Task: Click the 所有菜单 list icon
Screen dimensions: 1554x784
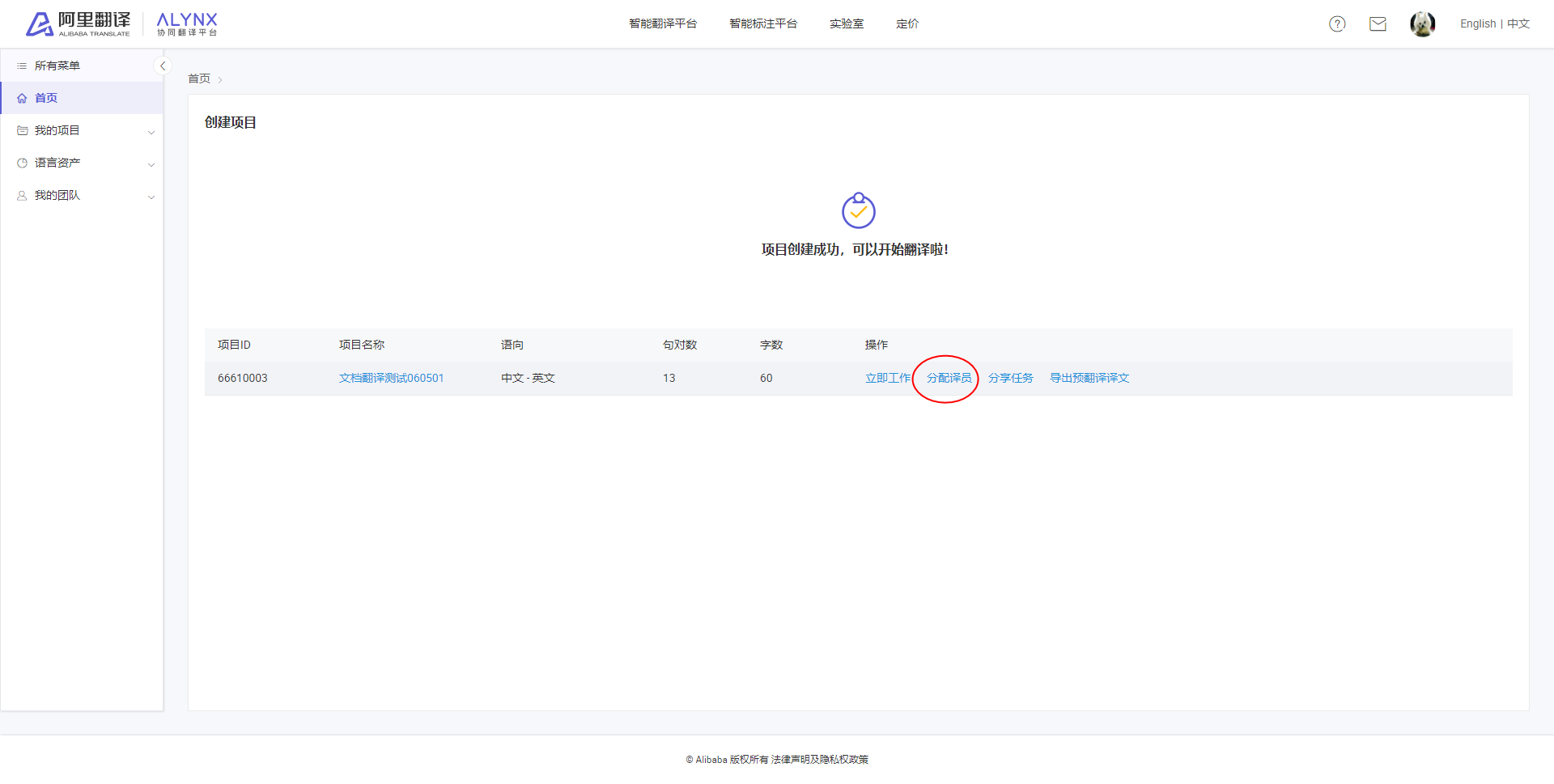Action: (22, 66)
